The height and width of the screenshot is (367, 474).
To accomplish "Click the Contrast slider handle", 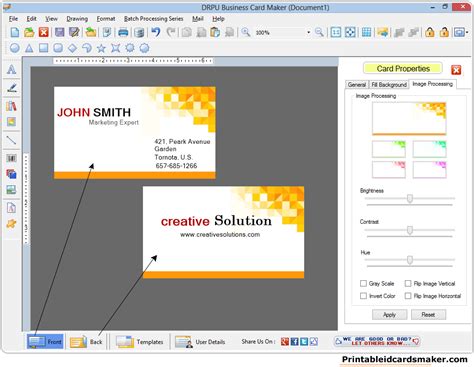I will coord(410,230).
